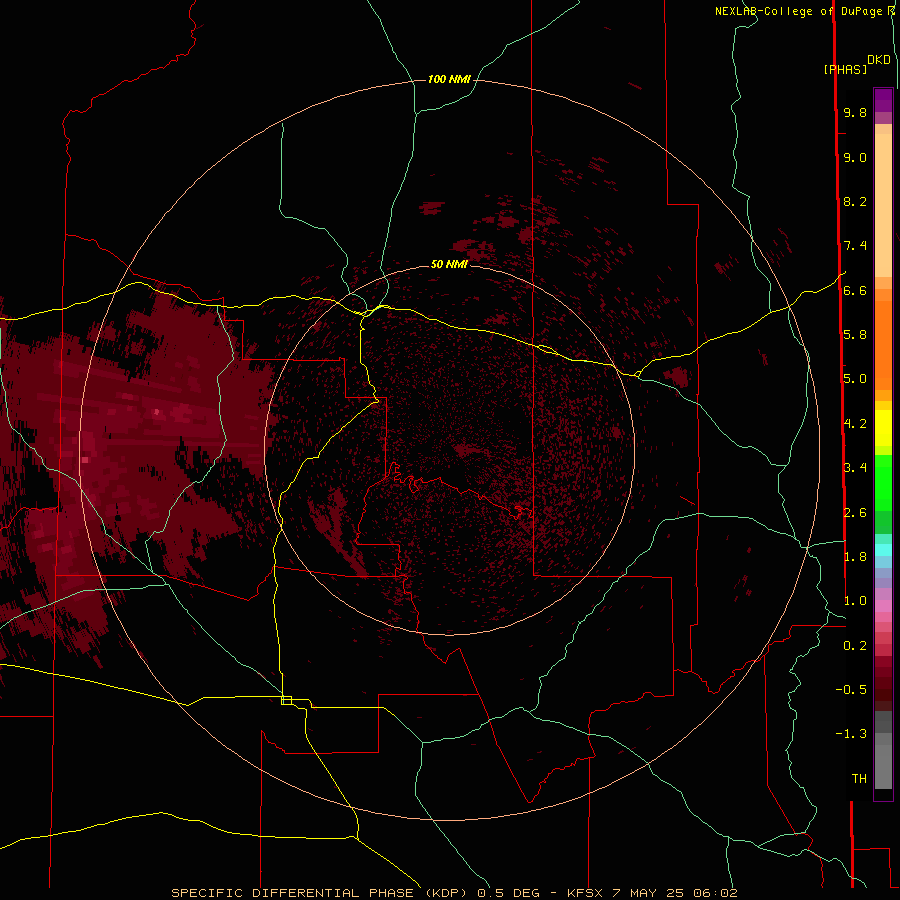Click the "DKD" label above the color bar
This screenshot has width=900, height=900.
(x=879, y=60)
